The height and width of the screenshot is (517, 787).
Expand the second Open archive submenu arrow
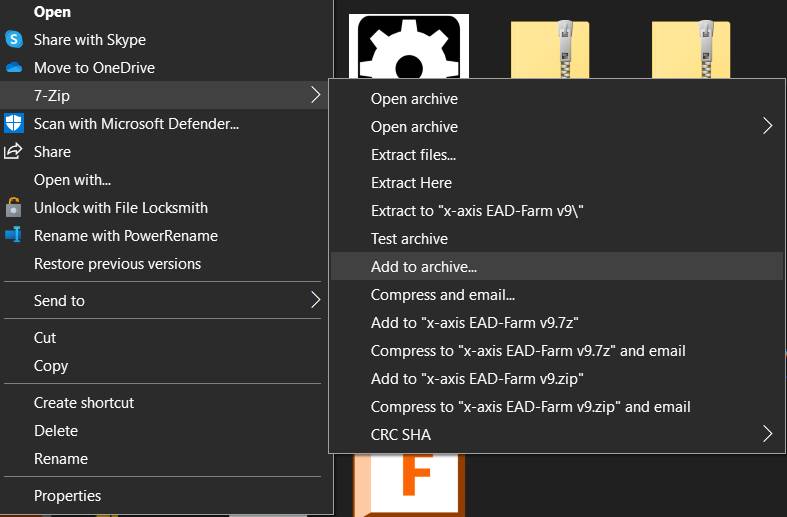pos(767,126)
